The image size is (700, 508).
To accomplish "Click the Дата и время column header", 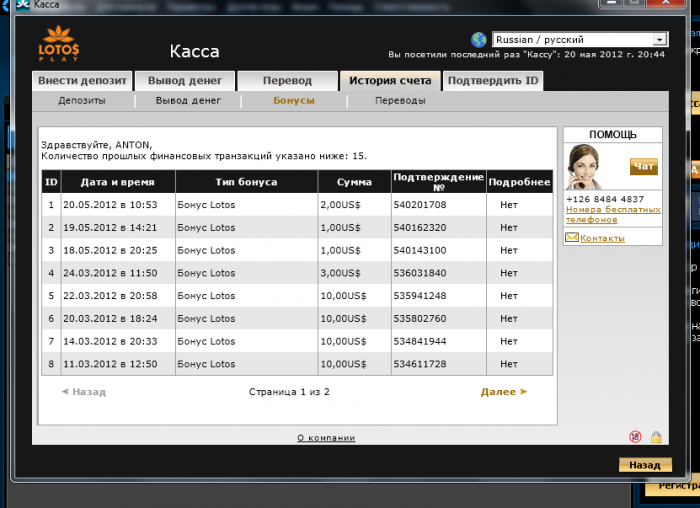I will tap(118, 182).
